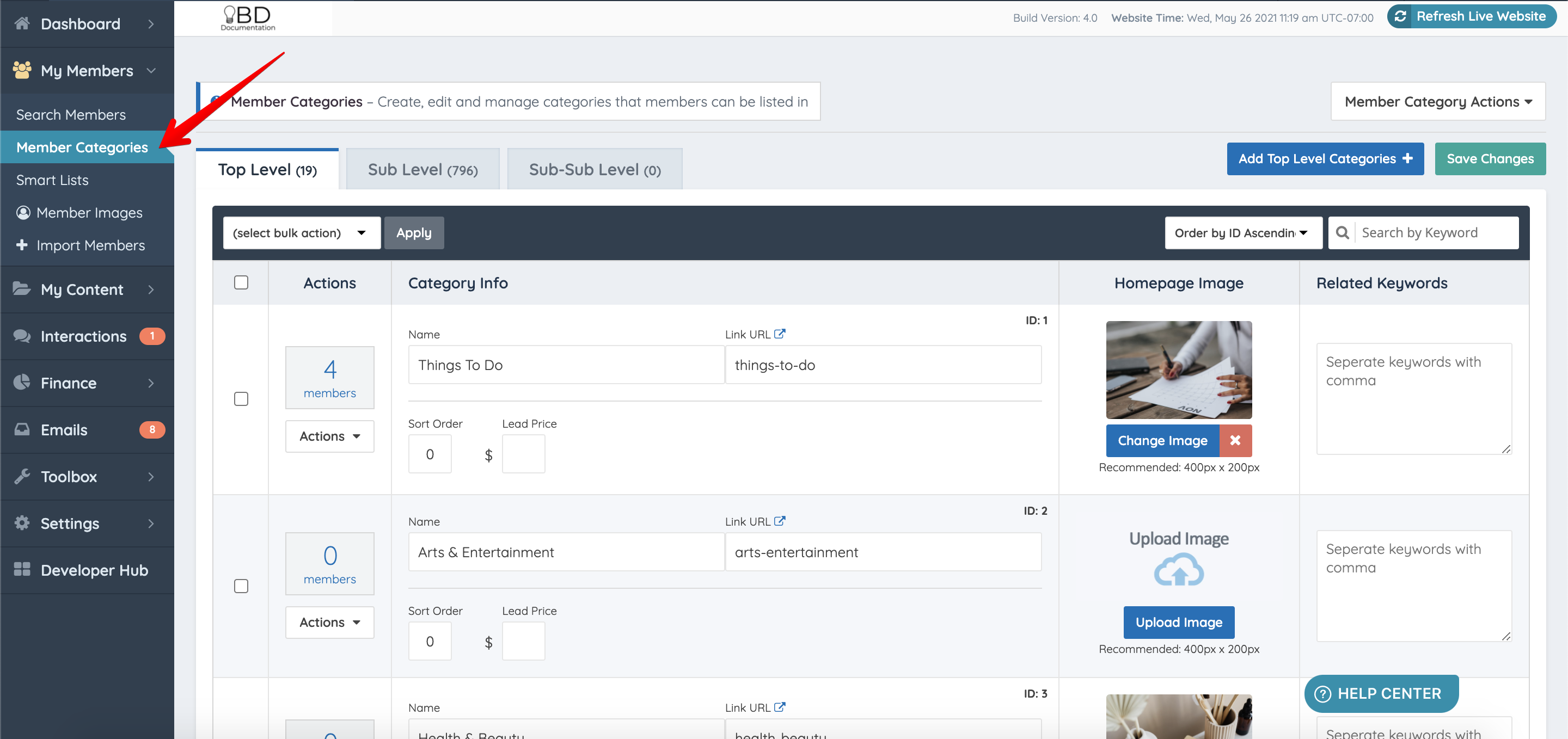Open the select bulk action dropdown
Viewport: 1568px width, 739px height.
click(x=301, y=233)
